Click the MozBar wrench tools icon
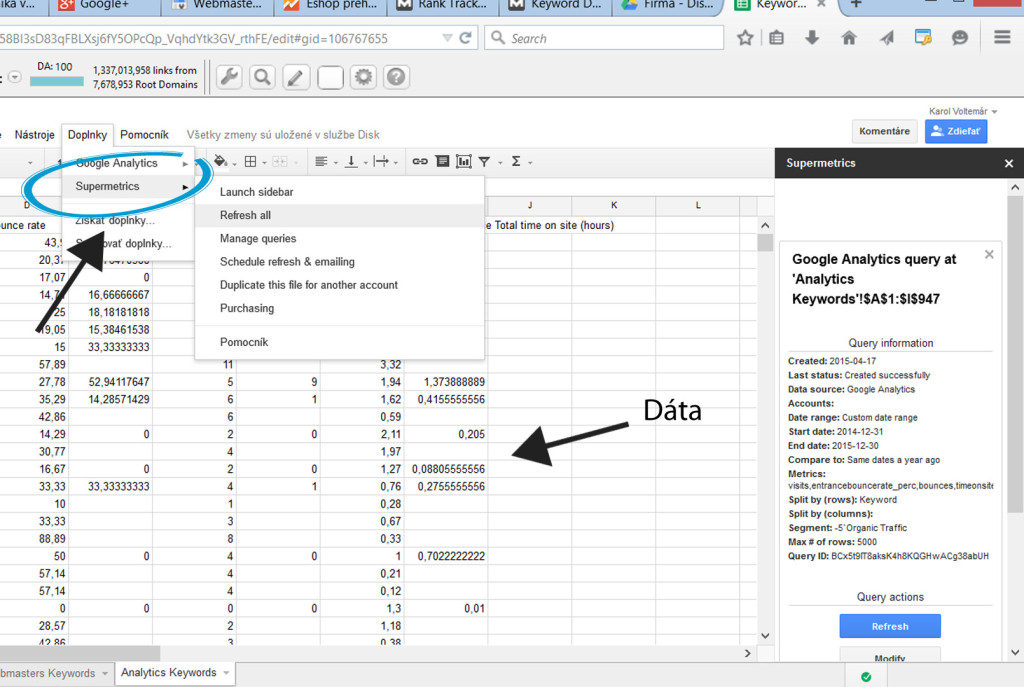This screenshot has height=687, width=1024. pos(229,77)
